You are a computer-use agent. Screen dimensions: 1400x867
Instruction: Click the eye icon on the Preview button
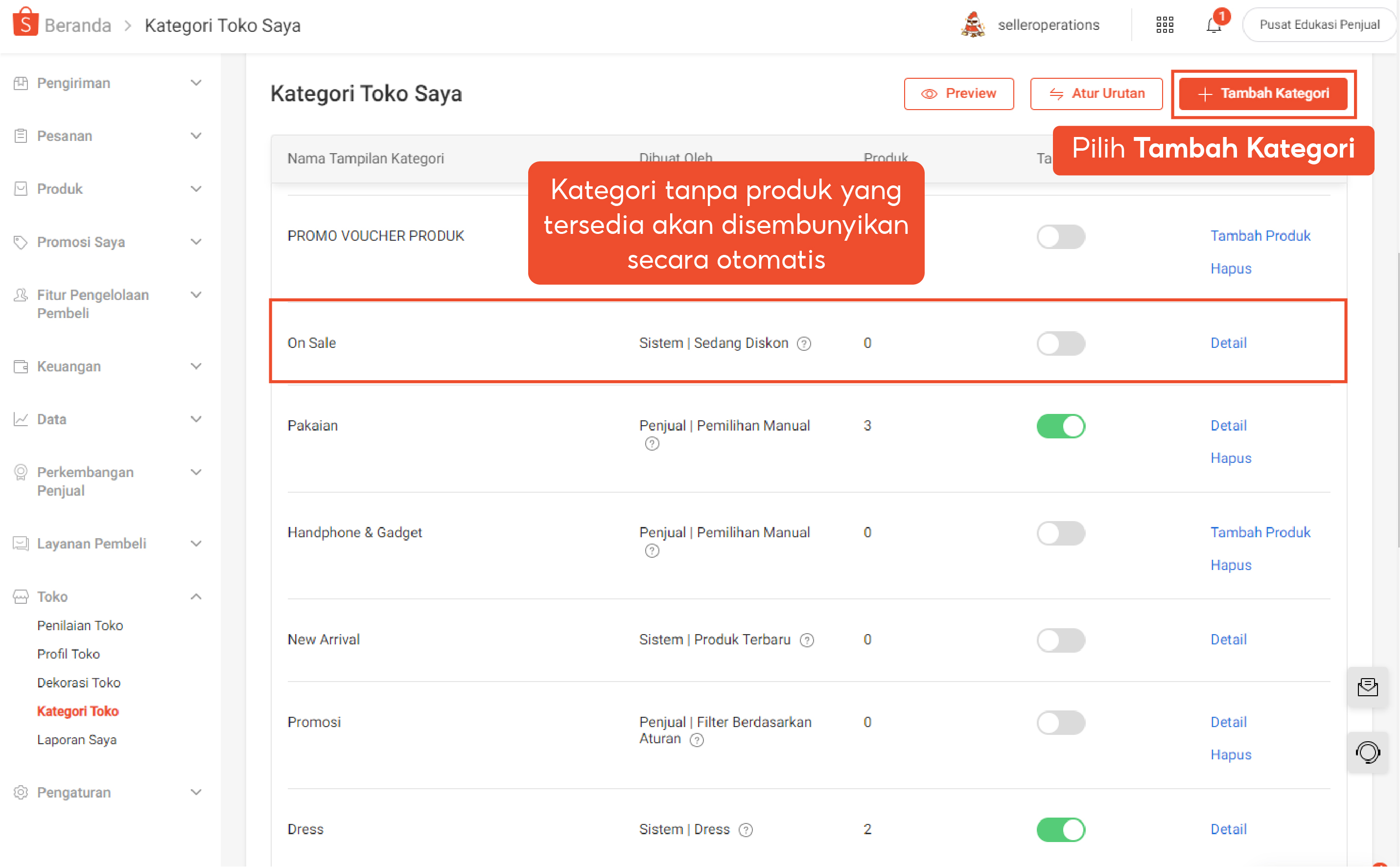929,93
